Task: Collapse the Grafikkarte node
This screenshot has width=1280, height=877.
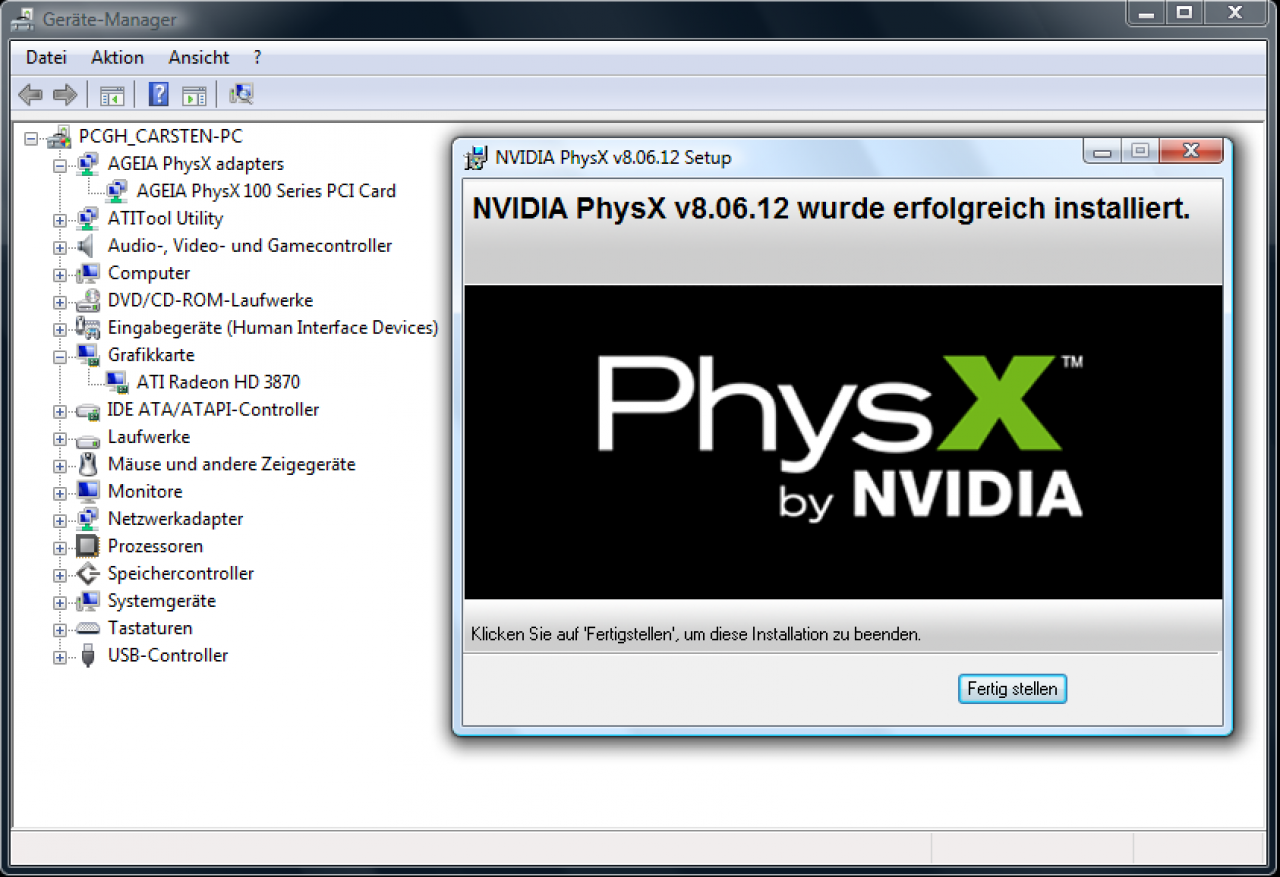Action: pyautogui.click(x=60, y=356)
